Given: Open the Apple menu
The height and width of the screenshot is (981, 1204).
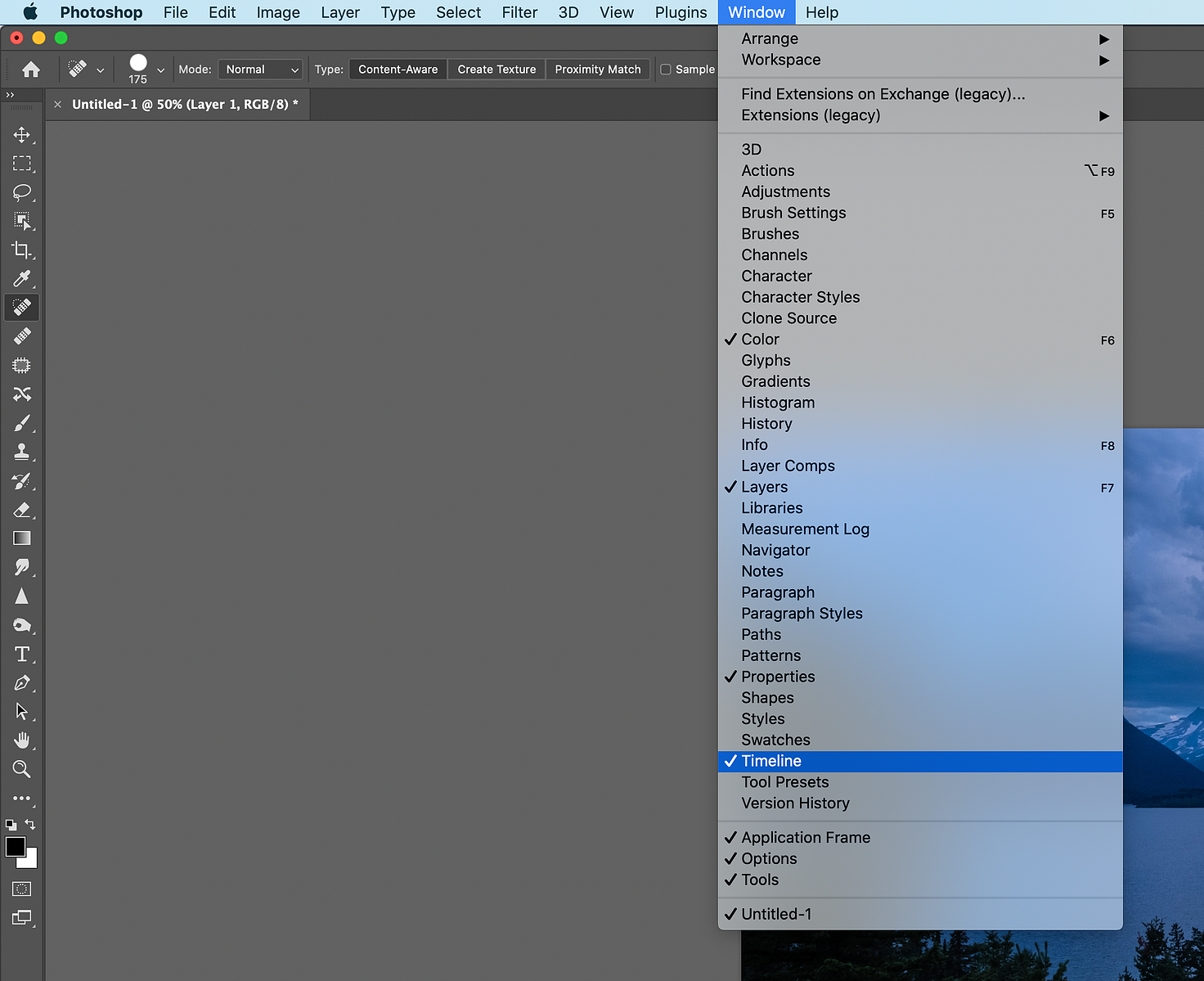Looking at the screenshot, I should pos(30,12).
